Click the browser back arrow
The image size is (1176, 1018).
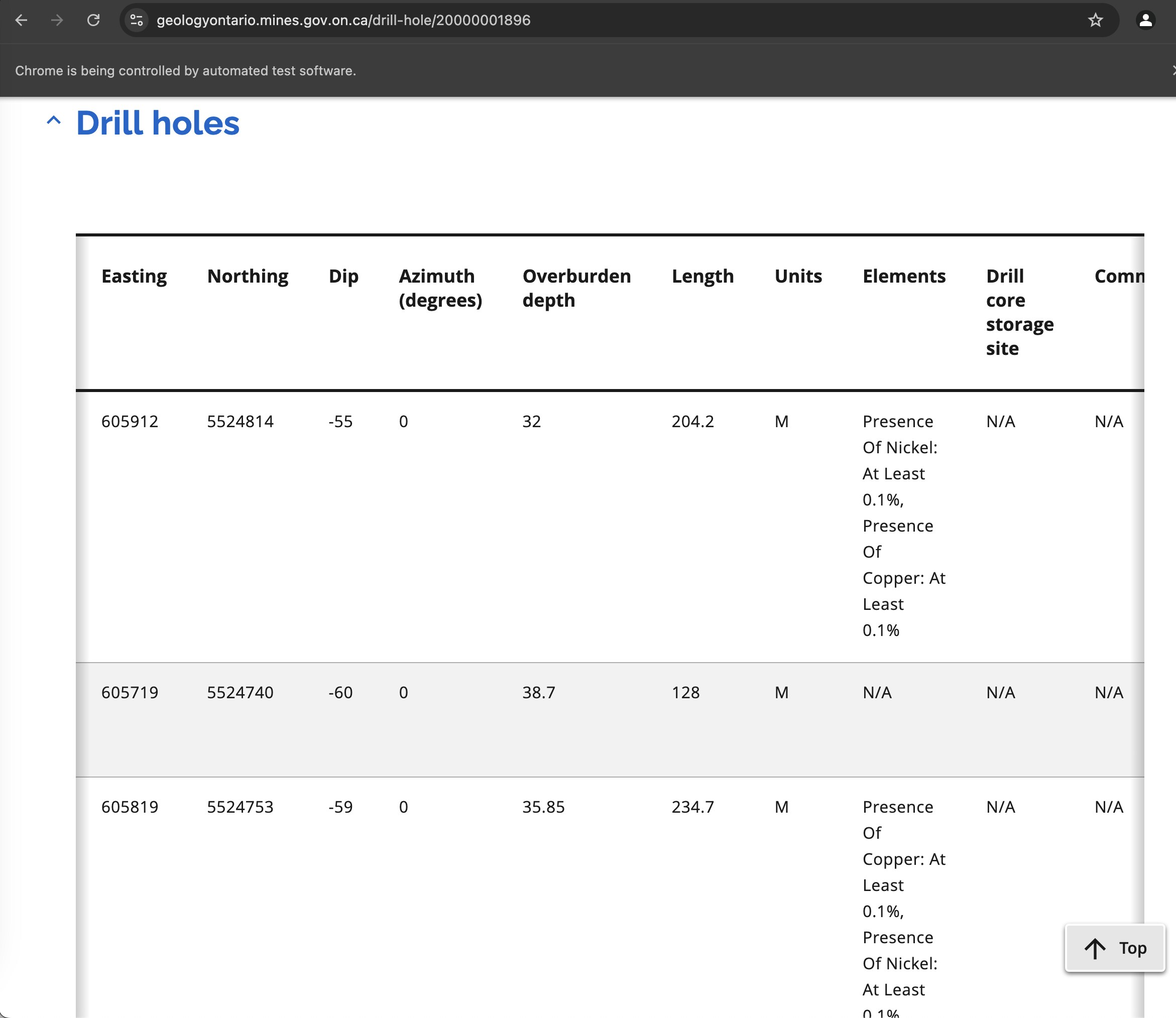(21, 21)
